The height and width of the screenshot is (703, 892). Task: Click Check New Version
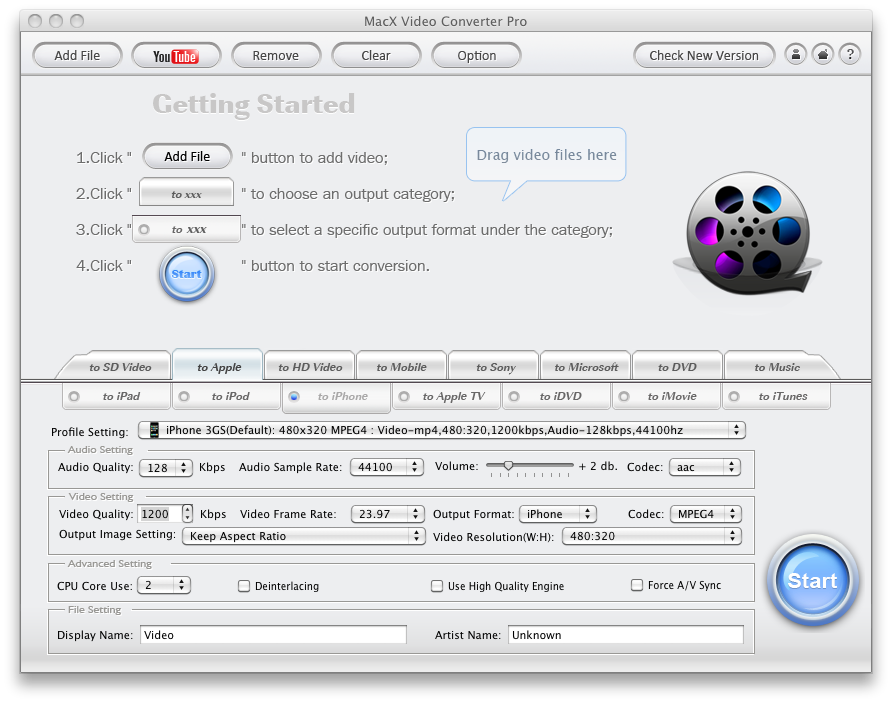[704, 56]
